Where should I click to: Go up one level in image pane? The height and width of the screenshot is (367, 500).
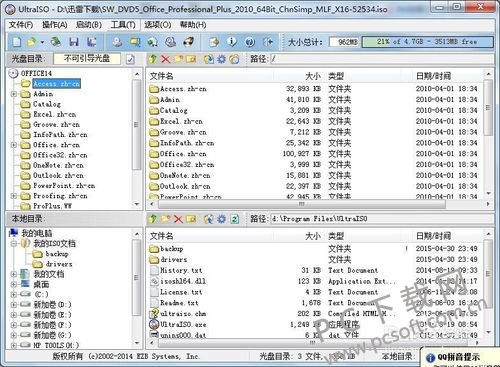153,59
